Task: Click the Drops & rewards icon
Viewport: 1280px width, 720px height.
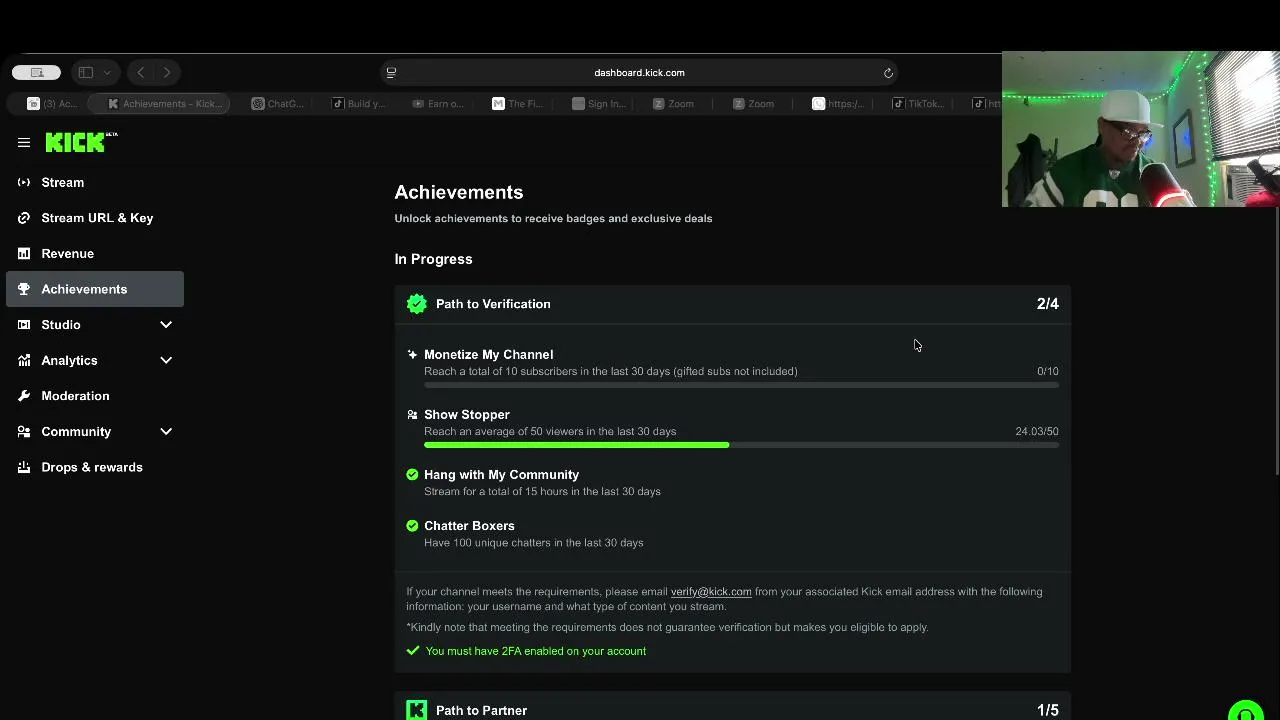Action: coord(24,467)
